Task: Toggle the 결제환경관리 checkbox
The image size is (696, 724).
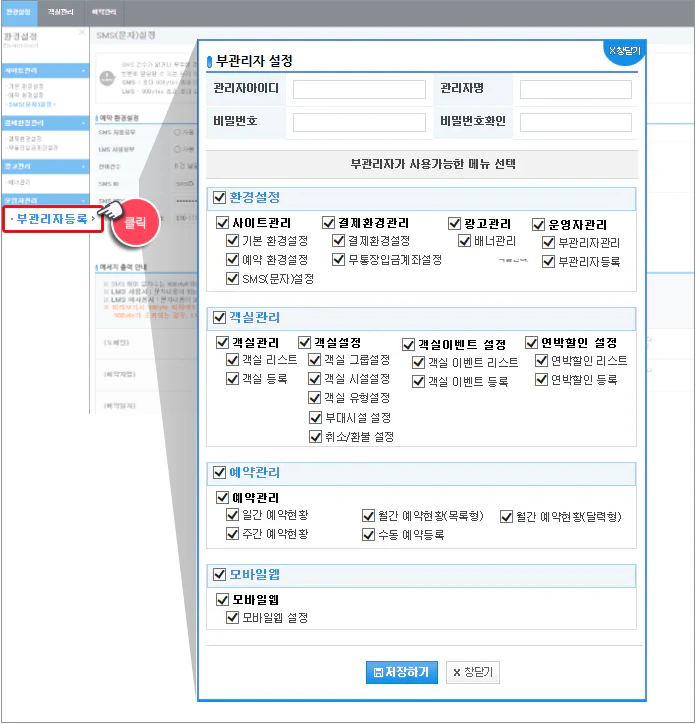Action: click(328, 223)
